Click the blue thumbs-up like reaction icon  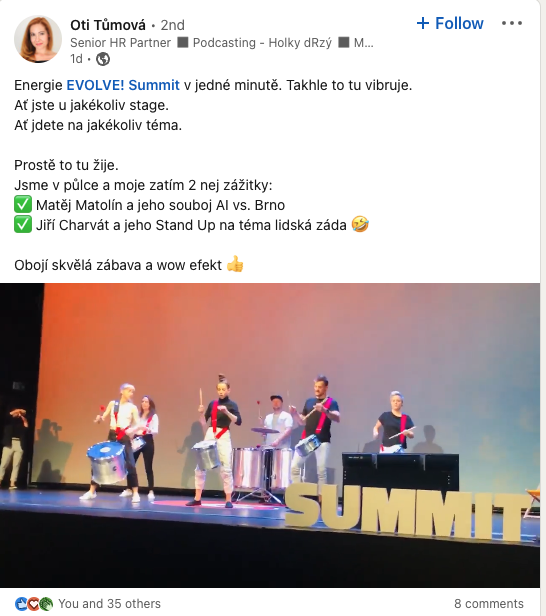point(21,604)
